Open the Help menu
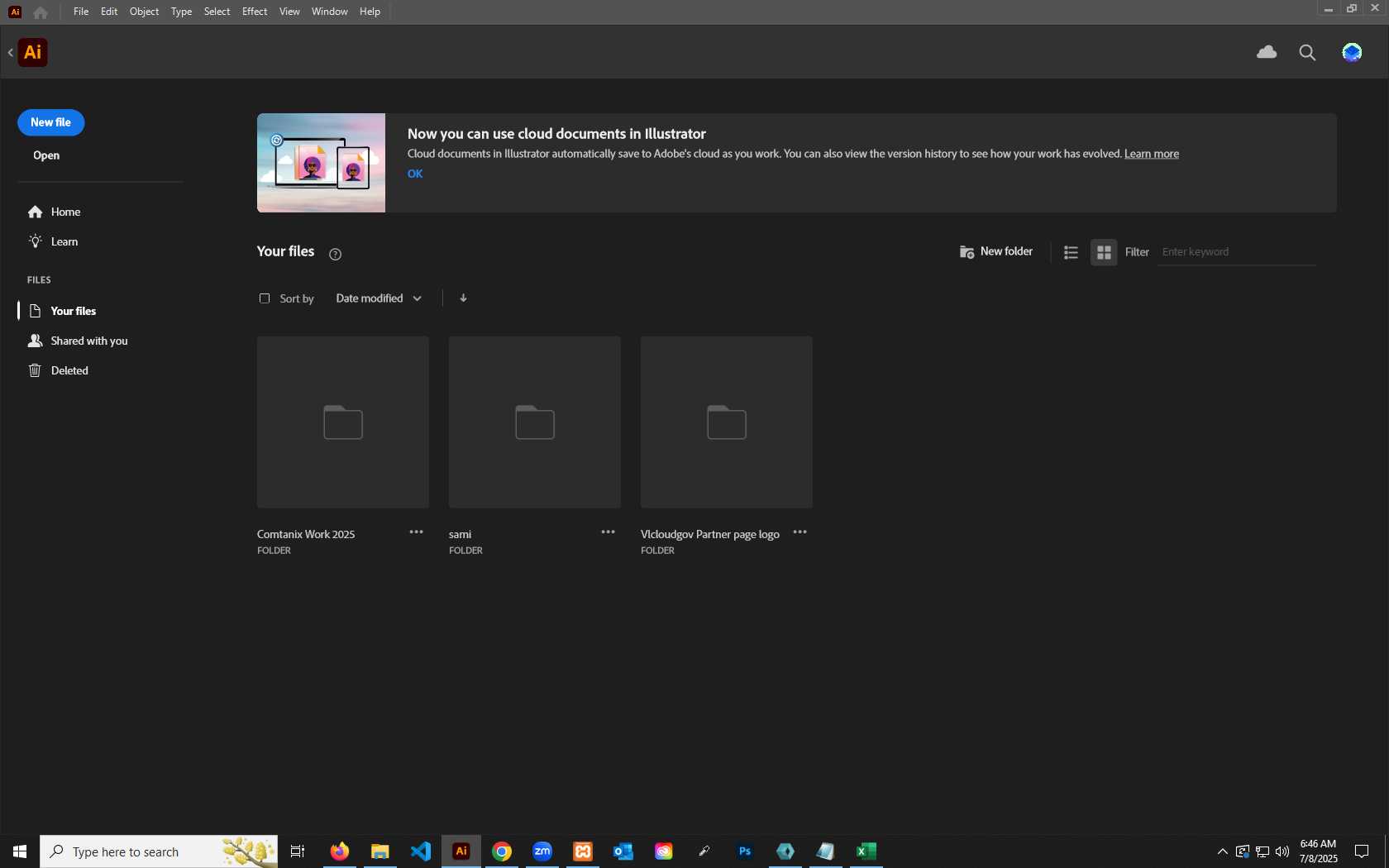The width and height of the screenshot is (1389, 868). [x=370, y=12]
